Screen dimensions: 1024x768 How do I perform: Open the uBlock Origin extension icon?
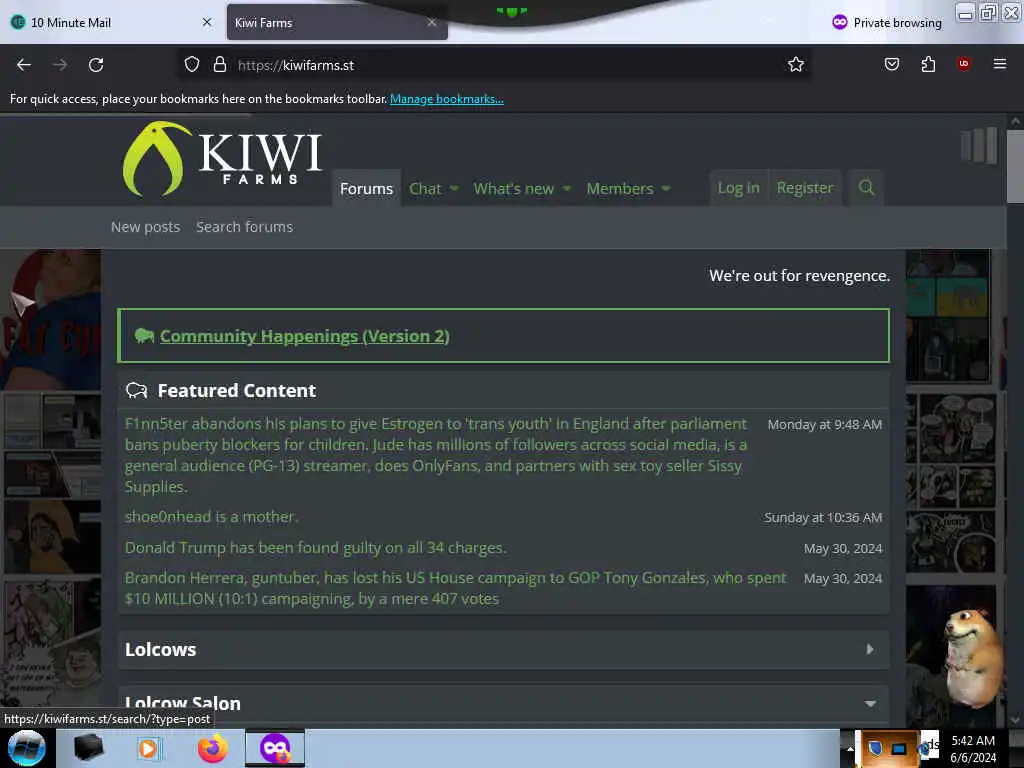tap(963, 64)
